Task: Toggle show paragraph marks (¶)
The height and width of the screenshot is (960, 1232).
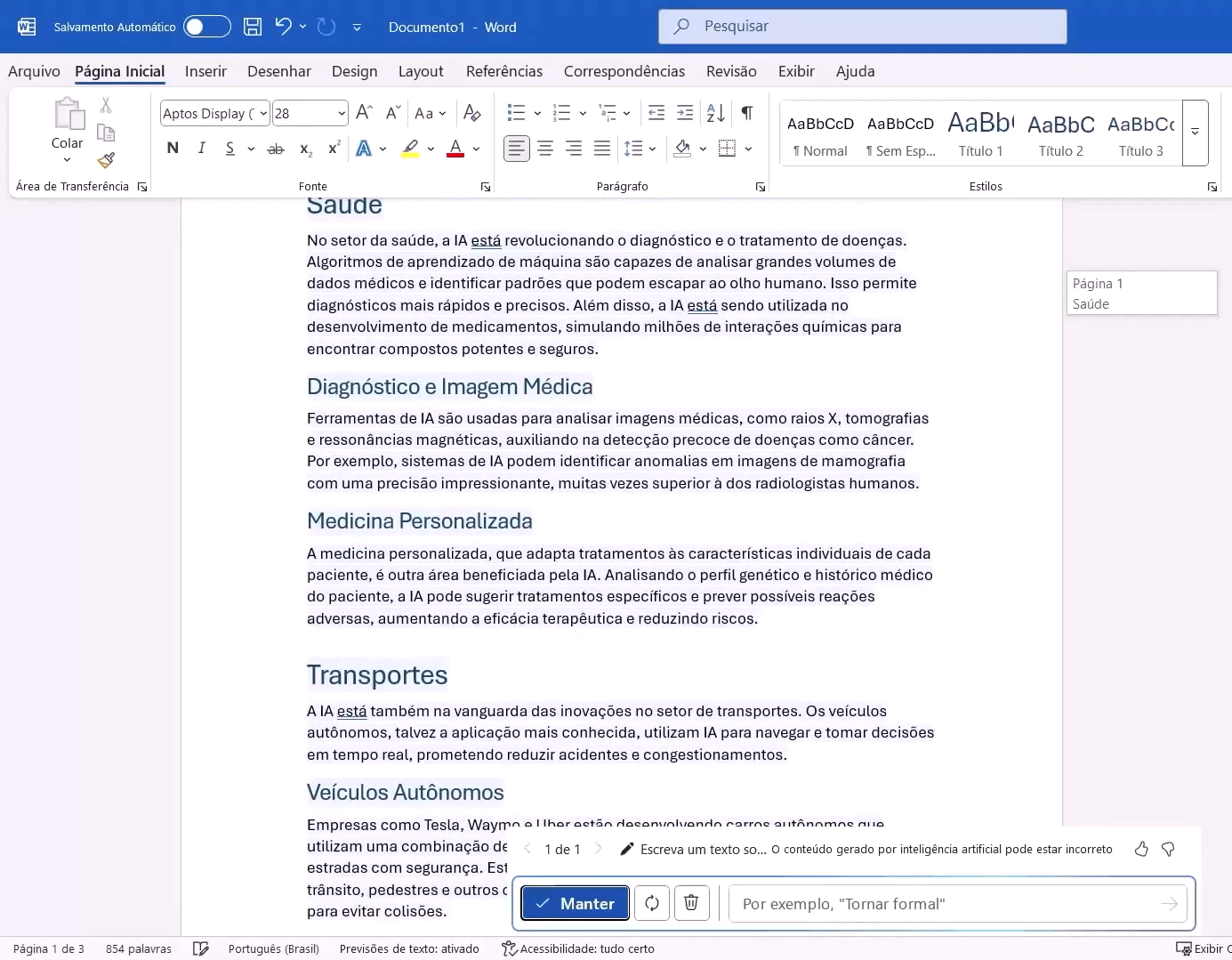Action: click(x=747, y=113)
